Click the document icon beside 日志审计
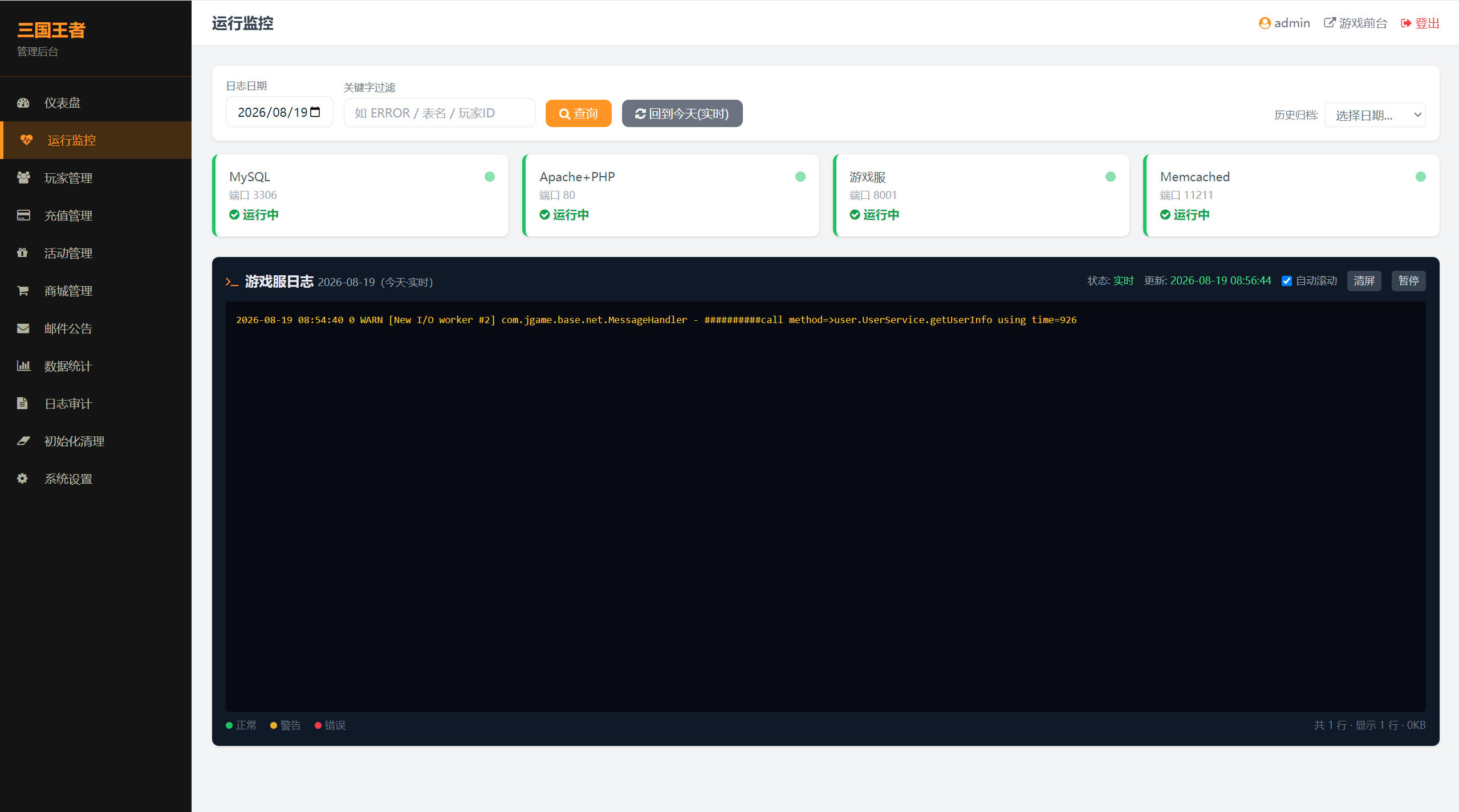Viewport: 1459px width, 812px height. (x=22, y=403)
